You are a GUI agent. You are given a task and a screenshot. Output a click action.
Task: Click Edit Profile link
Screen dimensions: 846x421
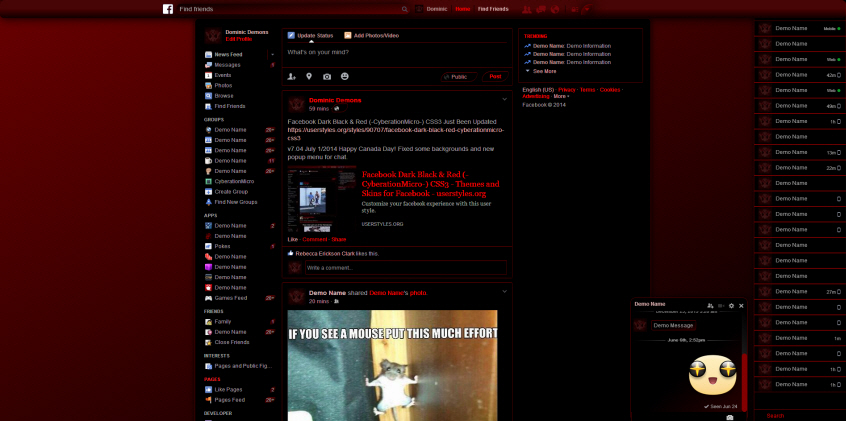[238, 39]
